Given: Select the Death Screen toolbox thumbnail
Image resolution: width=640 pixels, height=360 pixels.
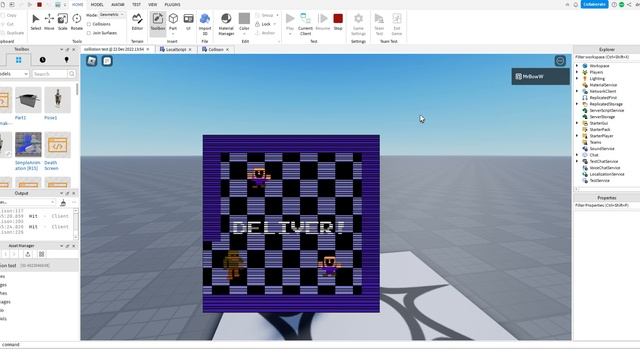Looking at the screenshot, I should tap(57, 144).
